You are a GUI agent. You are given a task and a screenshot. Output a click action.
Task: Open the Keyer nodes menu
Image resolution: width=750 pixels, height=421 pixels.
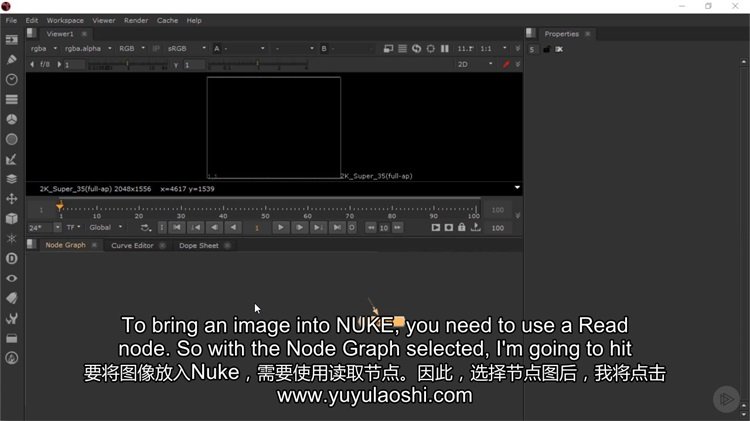coord(11,159)
